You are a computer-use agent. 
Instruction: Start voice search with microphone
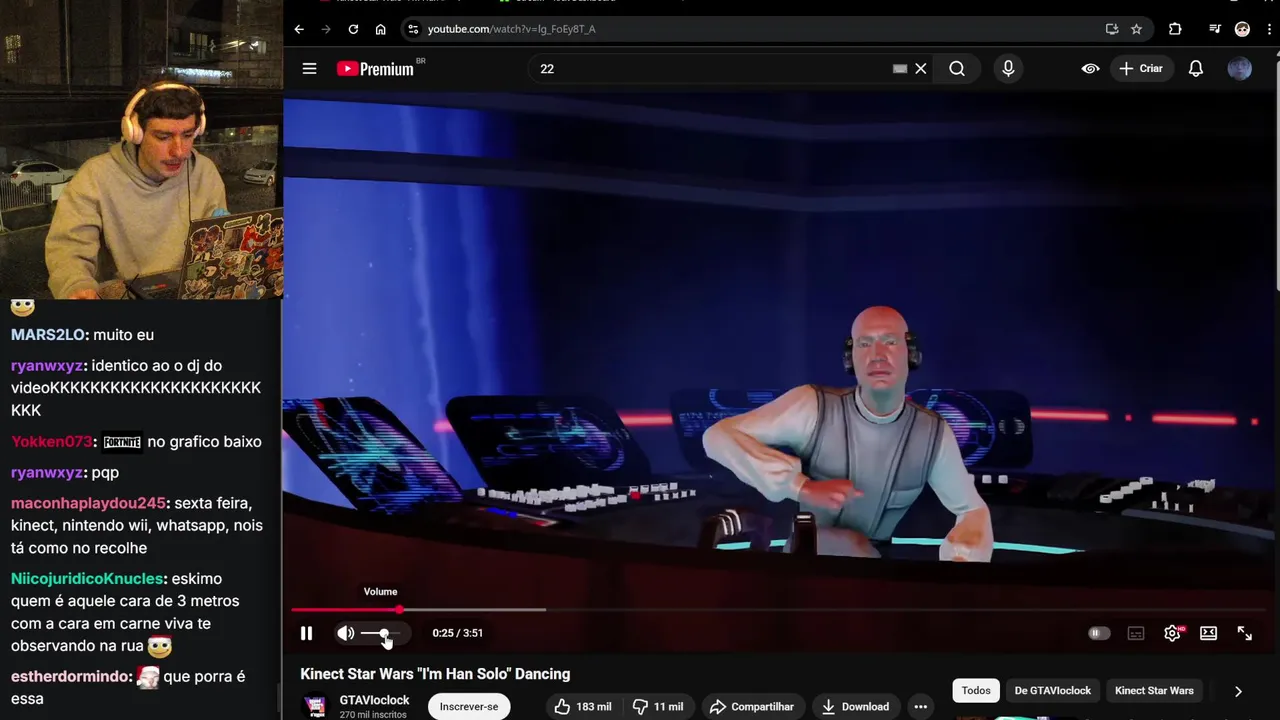pos(1008,68)
